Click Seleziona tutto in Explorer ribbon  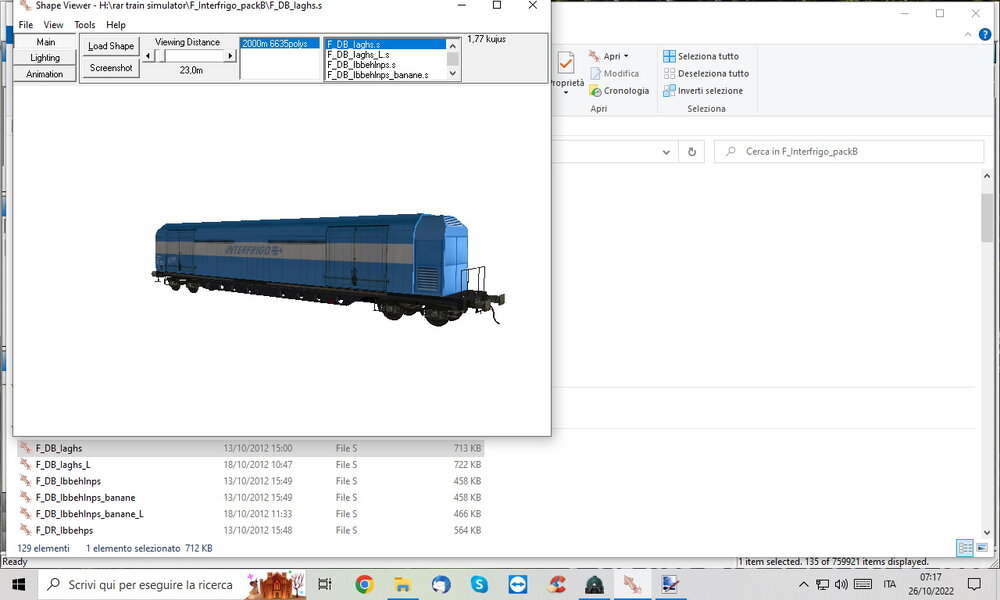pos(701,56)
